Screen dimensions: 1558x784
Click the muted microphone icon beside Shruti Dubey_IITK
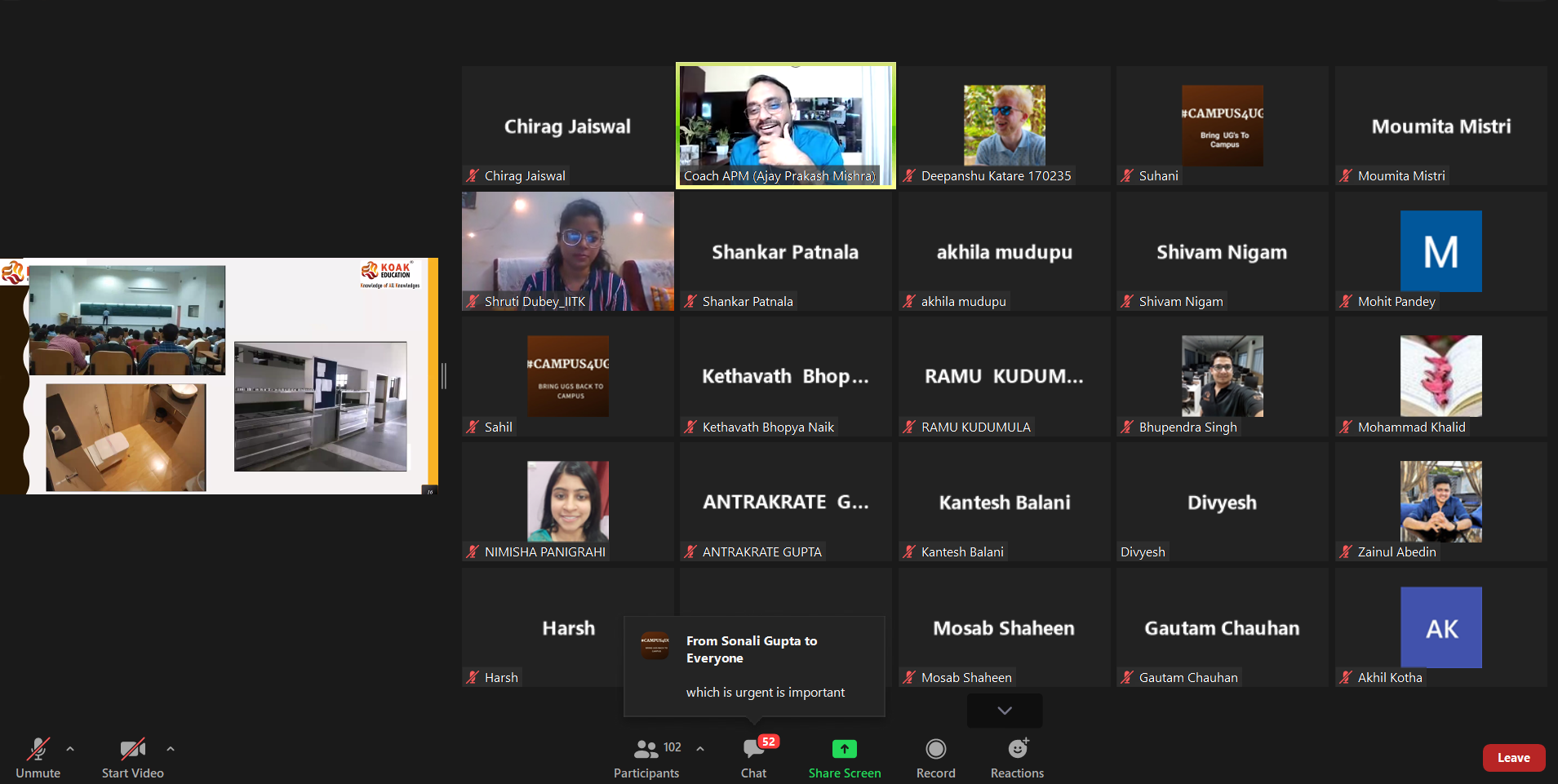[473, 301]
